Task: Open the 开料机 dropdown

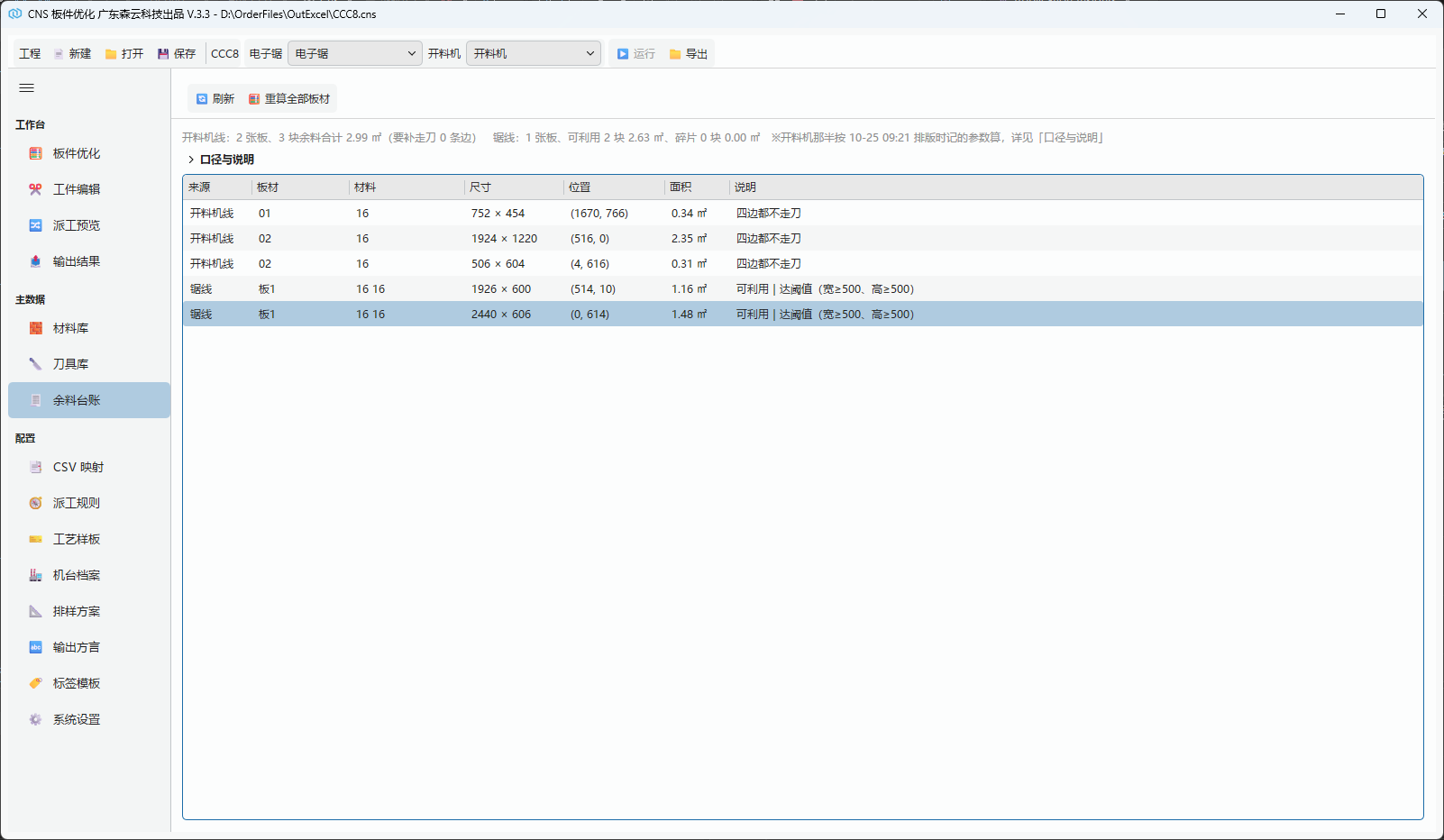Action: [x=534, y=54]
